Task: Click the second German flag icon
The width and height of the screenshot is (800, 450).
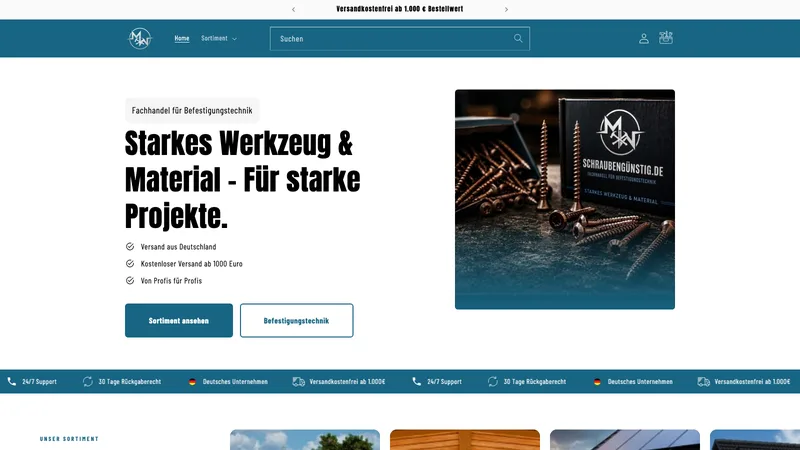Action: pyautogui.click(x=597, y=382)
